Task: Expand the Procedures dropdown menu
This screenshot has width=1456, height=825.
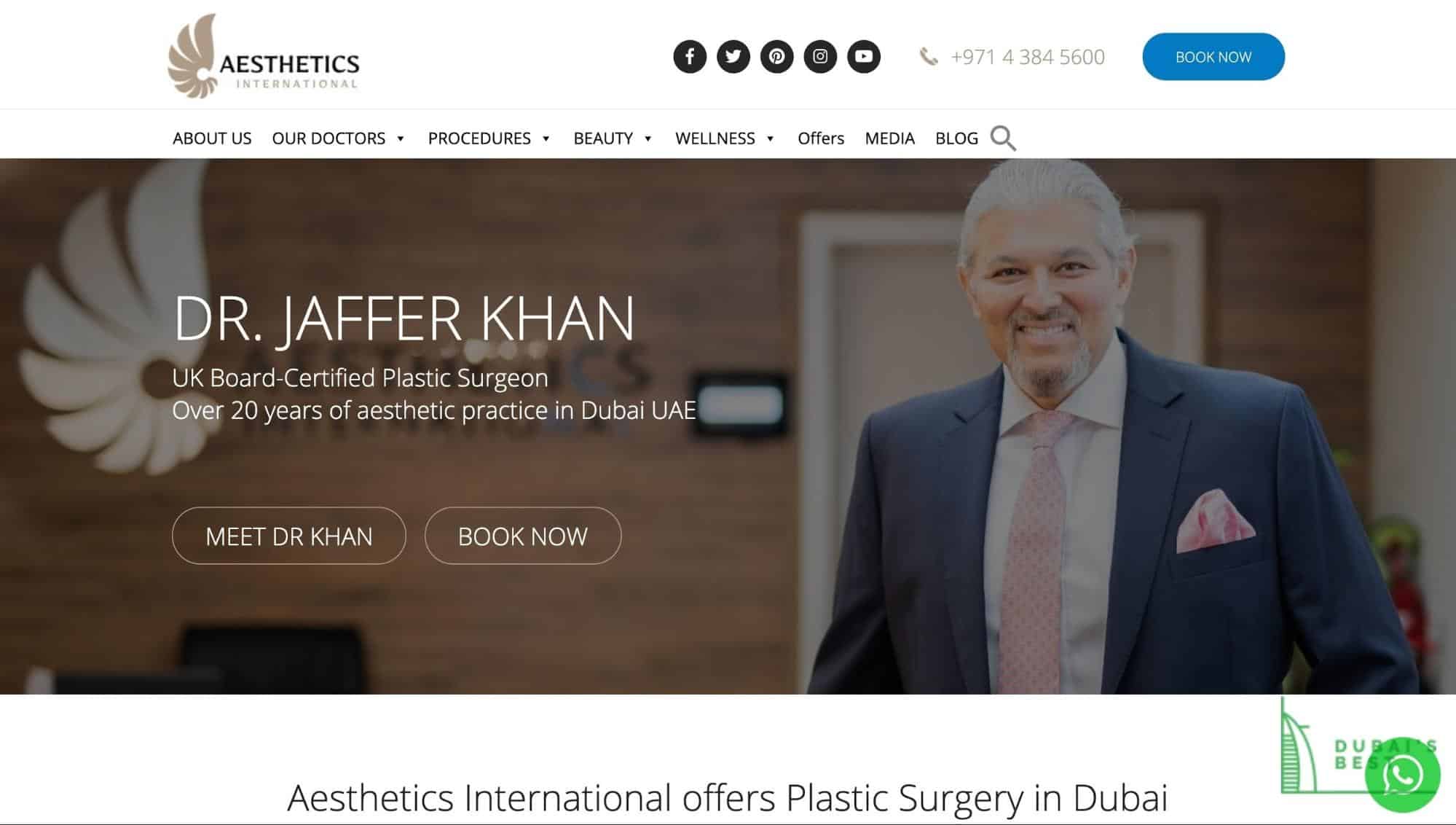Action: 489,138
